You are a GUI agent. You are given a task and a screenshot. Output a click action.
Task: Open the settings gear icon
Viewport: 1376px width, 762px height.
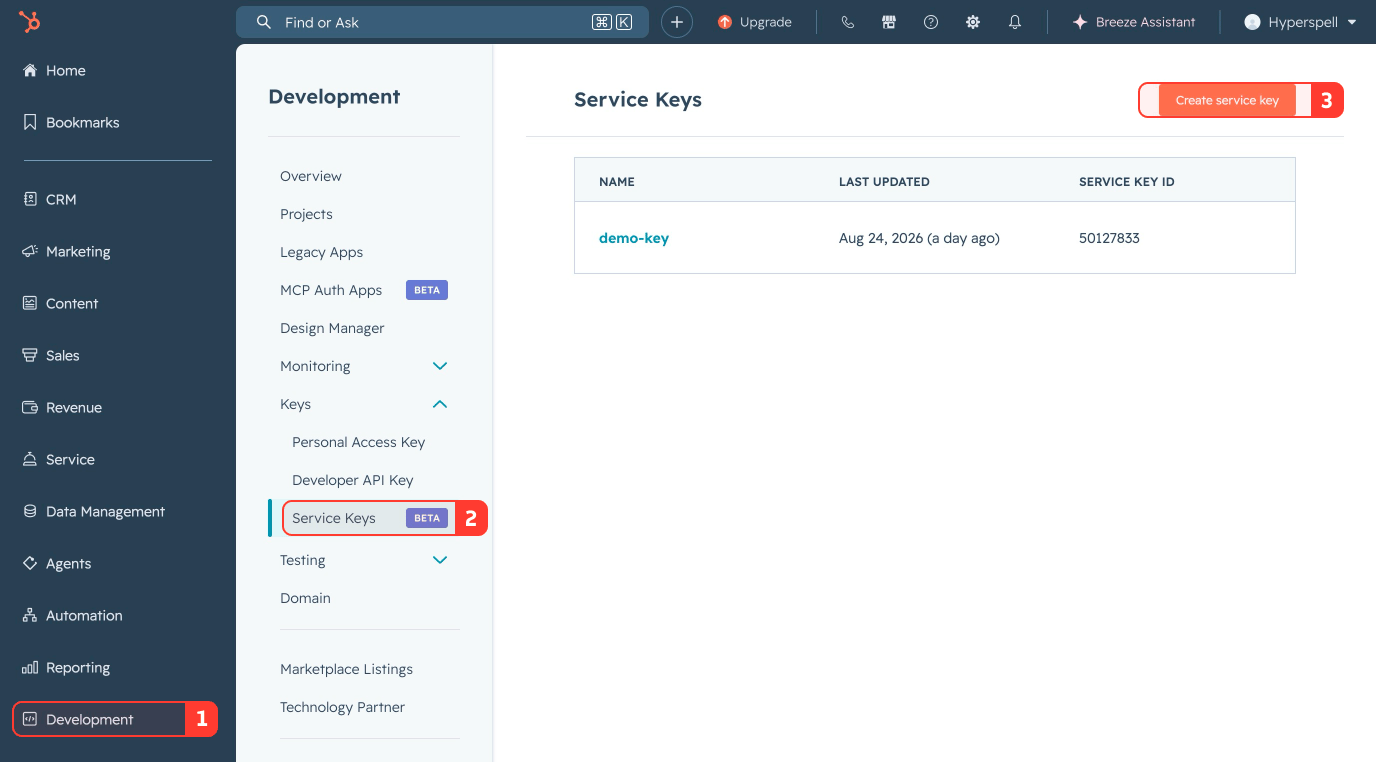[973, 22]
